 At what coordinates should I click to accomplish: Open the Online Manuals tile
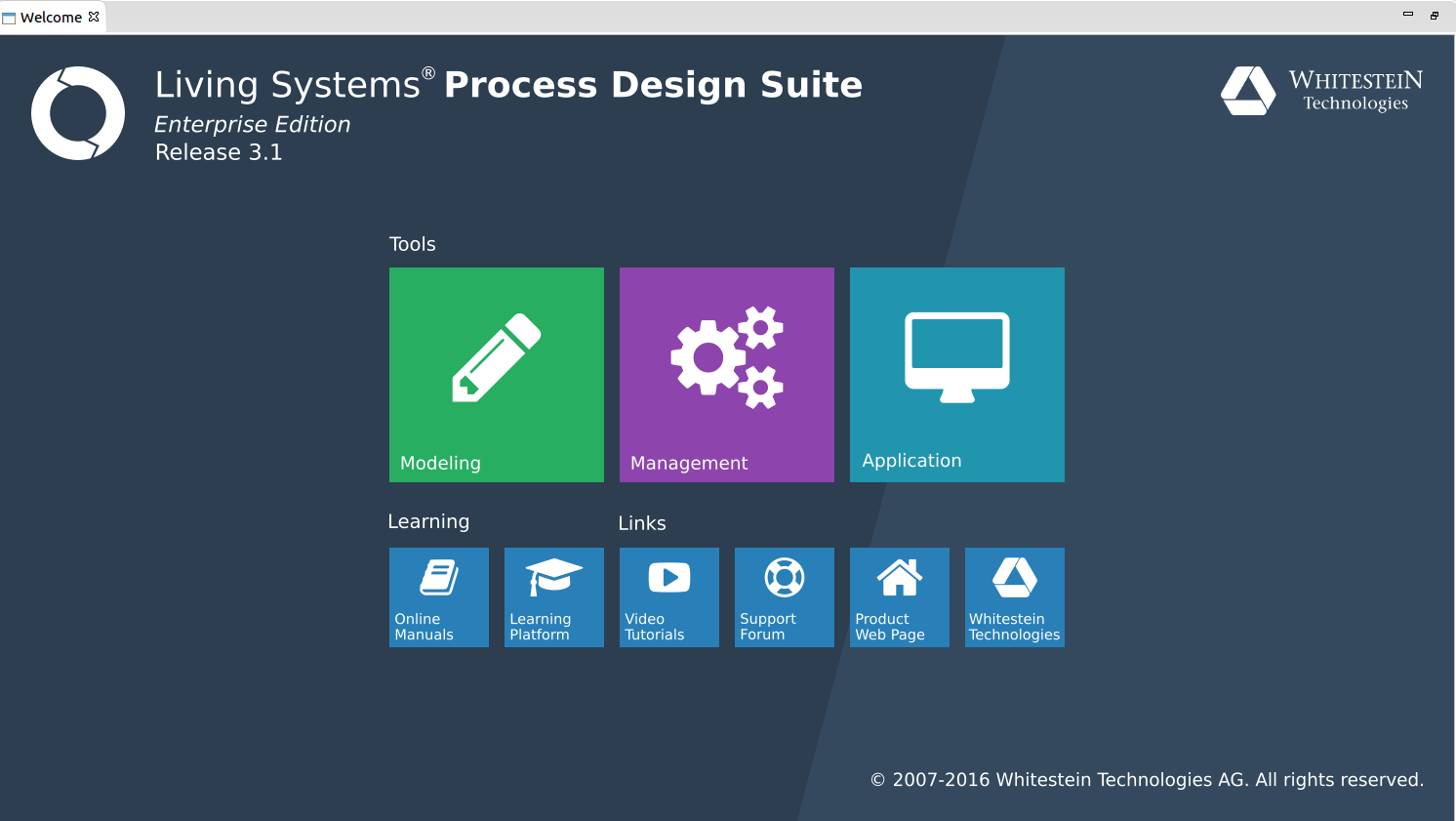439,597
